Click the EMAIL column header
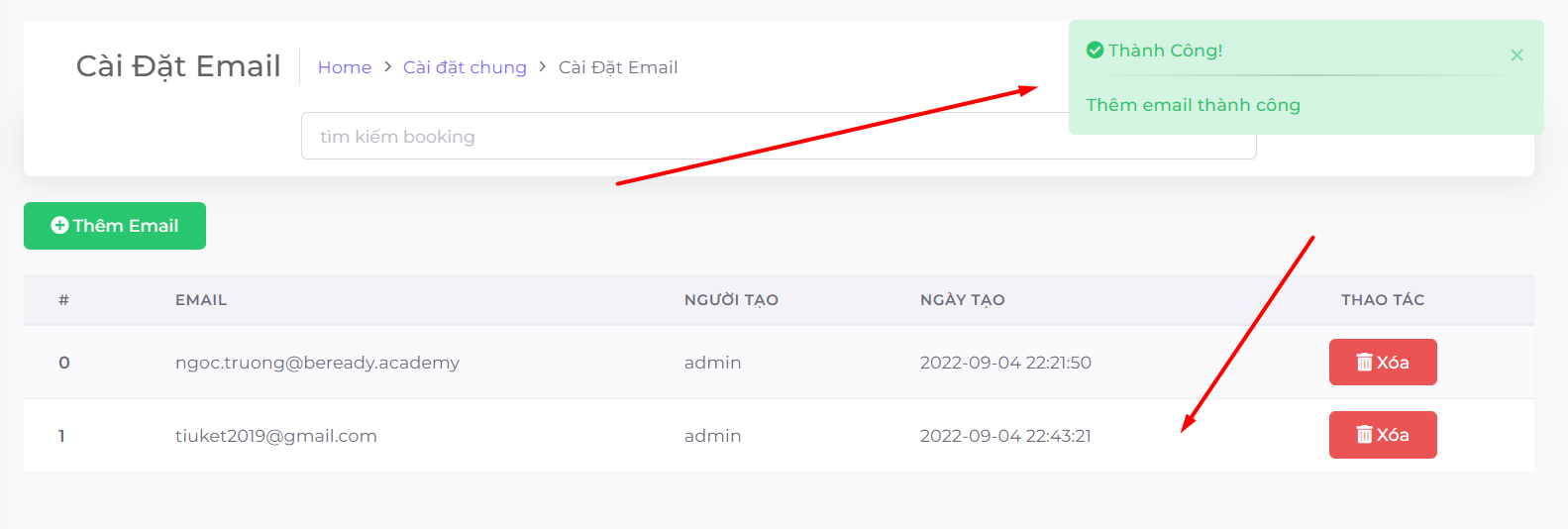The height and width of the screenshot is (529, 1568). point(201,300)
